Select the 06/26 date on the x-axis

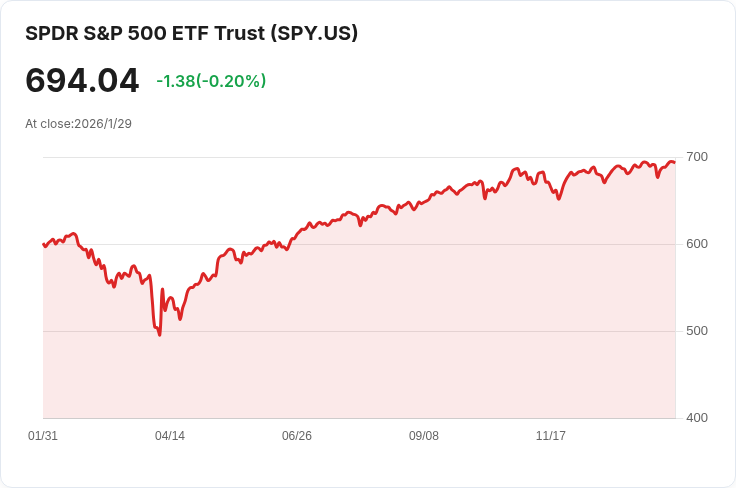click(297, 436)
